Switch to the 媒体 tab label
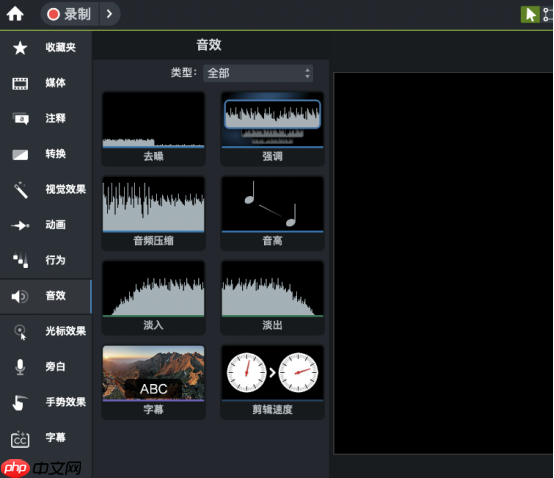This screenshot has width=554, height=478. pyautogui.click(x=55, y=83)
